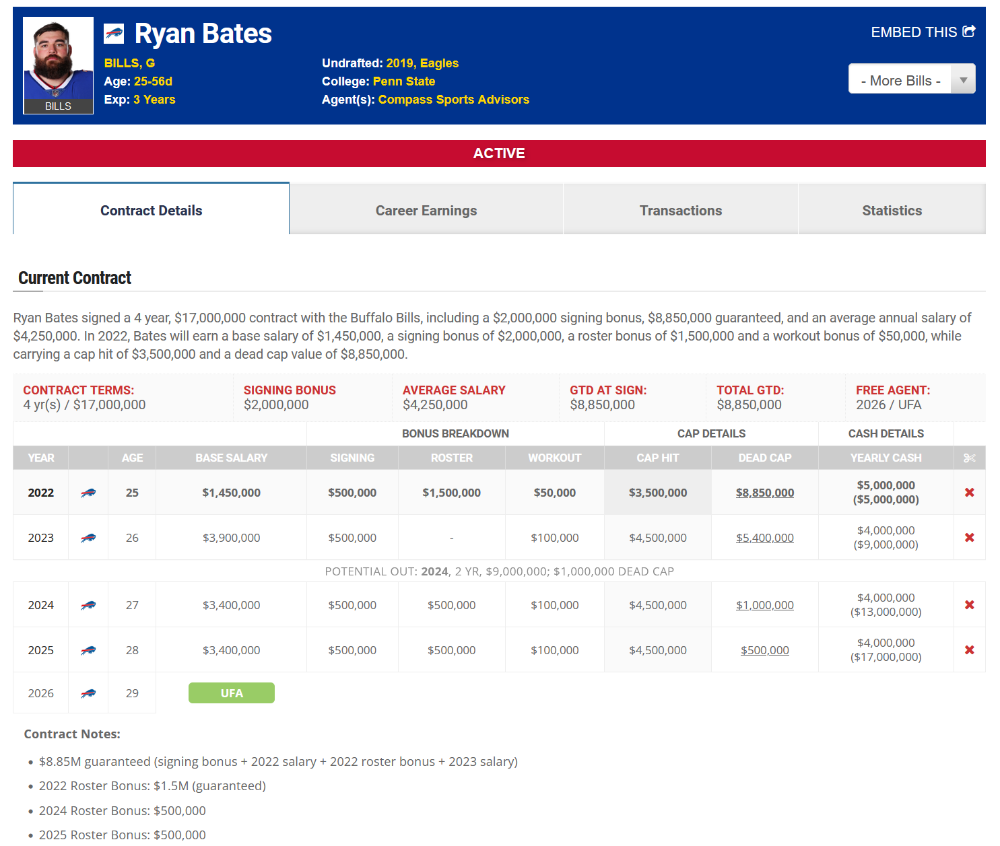
Task: Click the WORKOUT column header
Action: click(x=555, y=458)
